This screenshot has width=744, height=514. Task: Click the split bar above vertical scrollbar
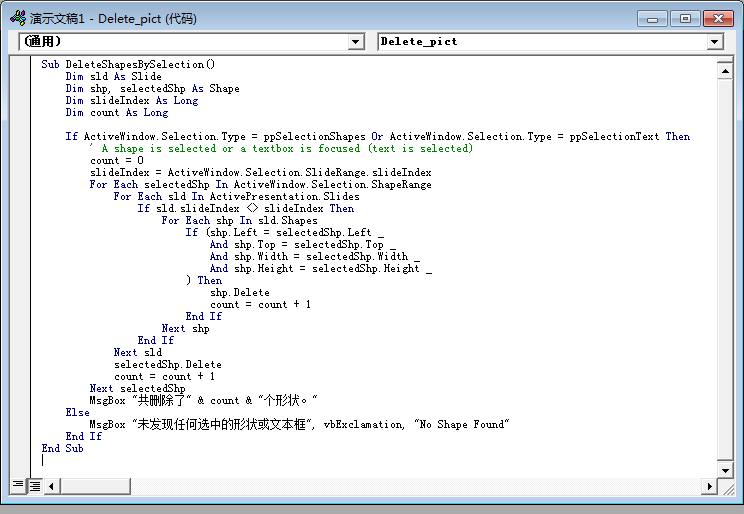(x=725, y=61)
